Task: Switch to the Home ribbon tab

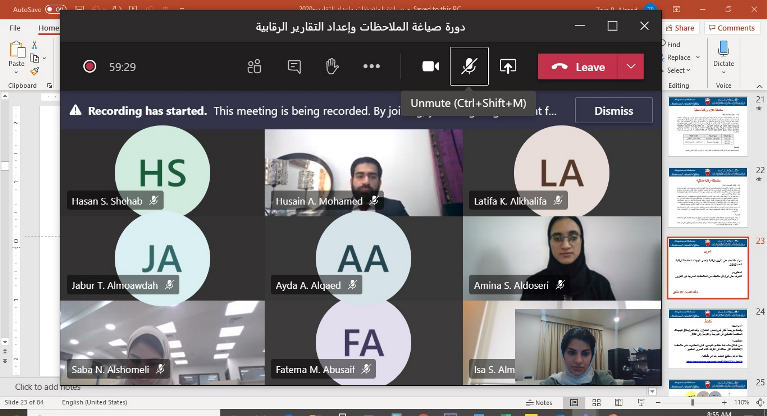Action: pyautogui.click(x=48, y=28)
